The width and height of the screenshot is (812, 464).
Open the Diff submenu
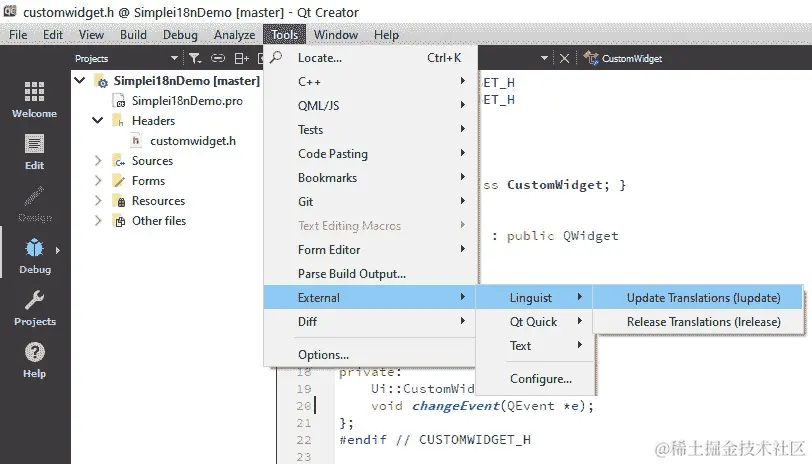click(x=370, y=322)
